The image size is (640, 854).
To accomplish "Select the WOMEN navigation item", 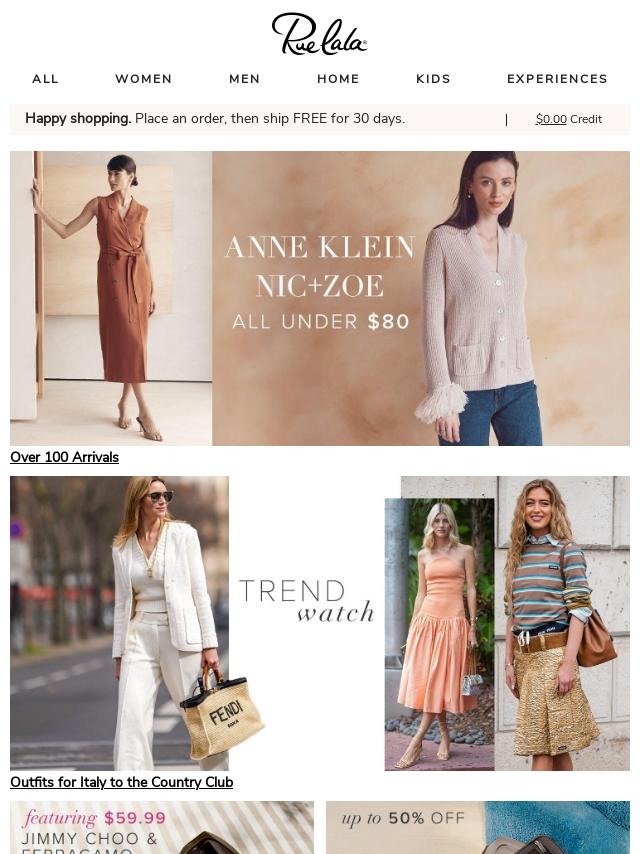I will (144, 79).
